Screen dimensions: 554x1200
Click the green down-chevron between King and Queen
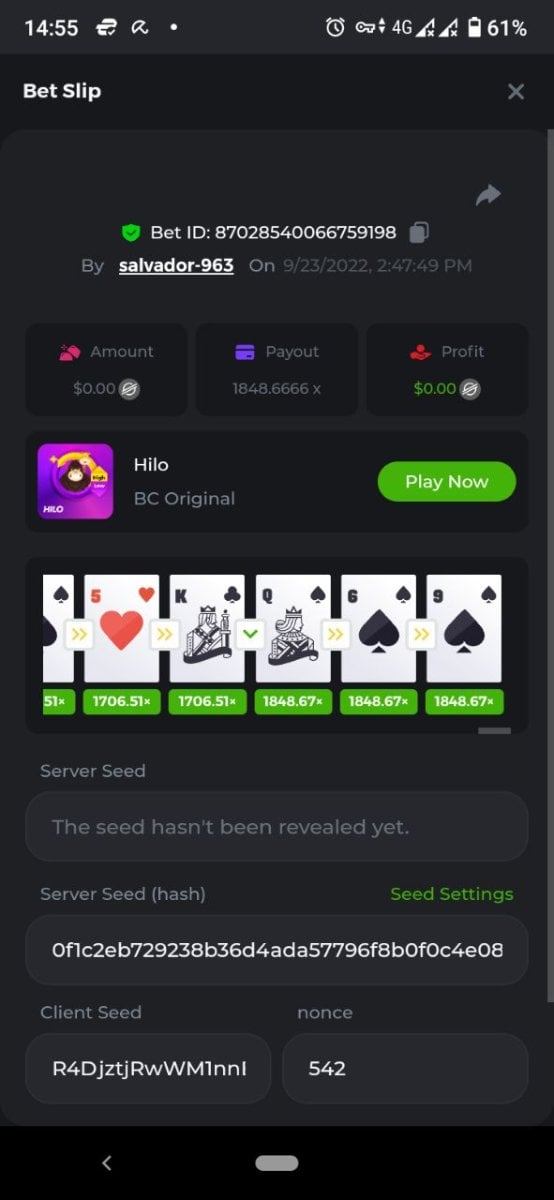[251, 633]
